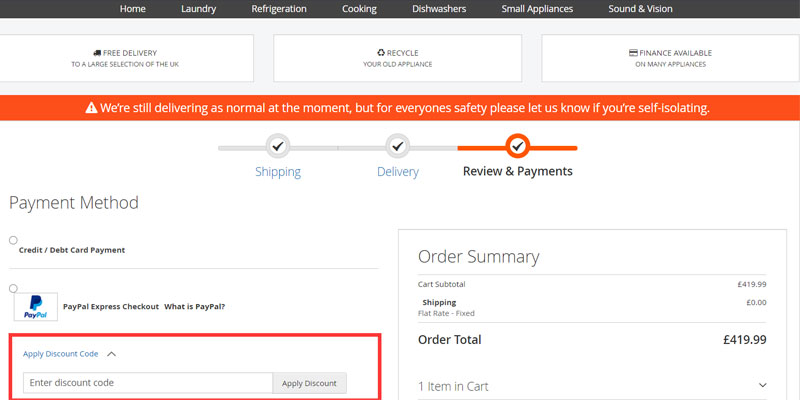Return to the Shipping step label
The height and width of the screenshot is (400, 800).
click(x=278, y=171)
